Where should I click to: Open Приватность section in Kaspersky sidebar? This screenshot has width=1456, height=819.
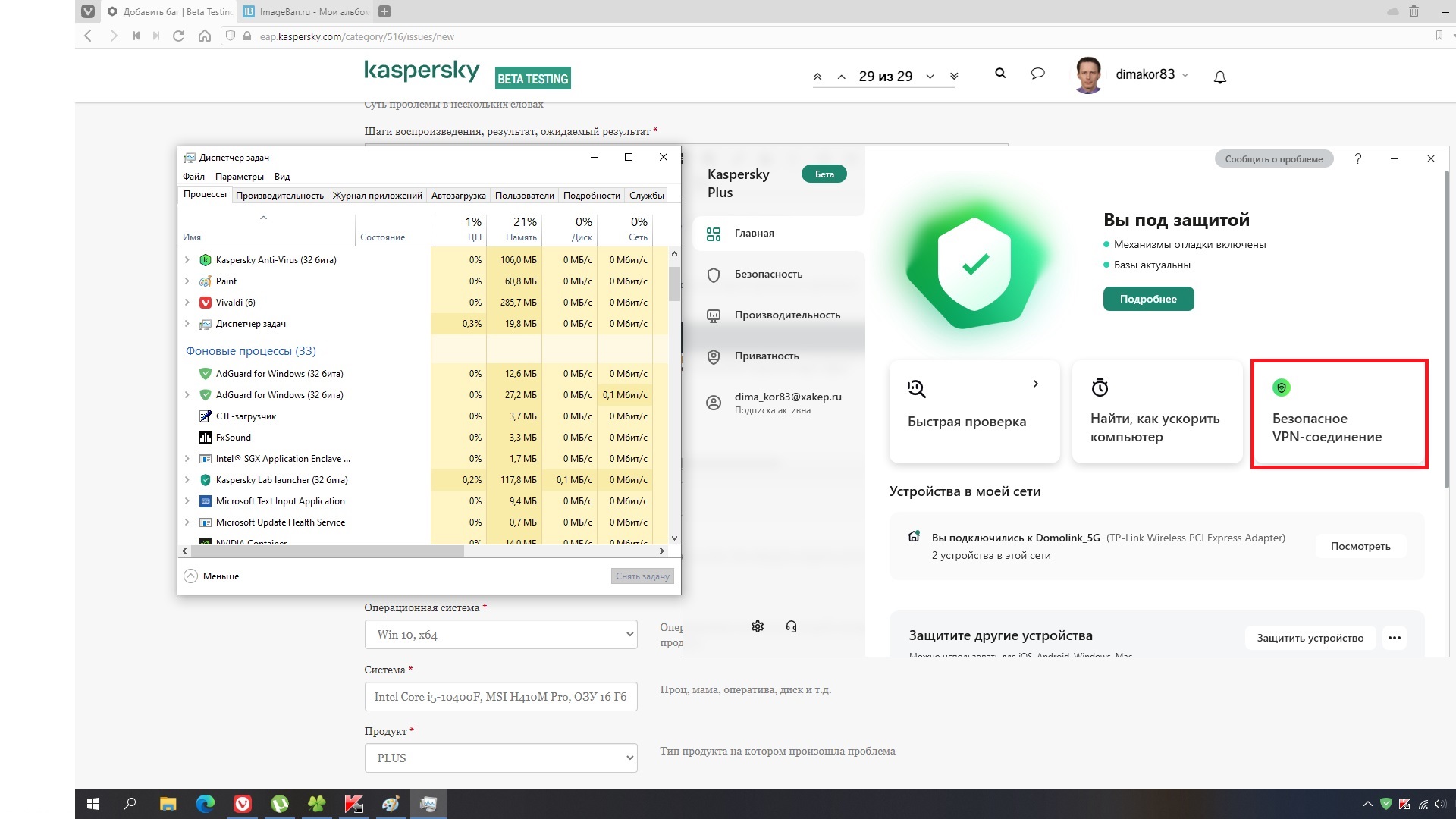point(767,356)
